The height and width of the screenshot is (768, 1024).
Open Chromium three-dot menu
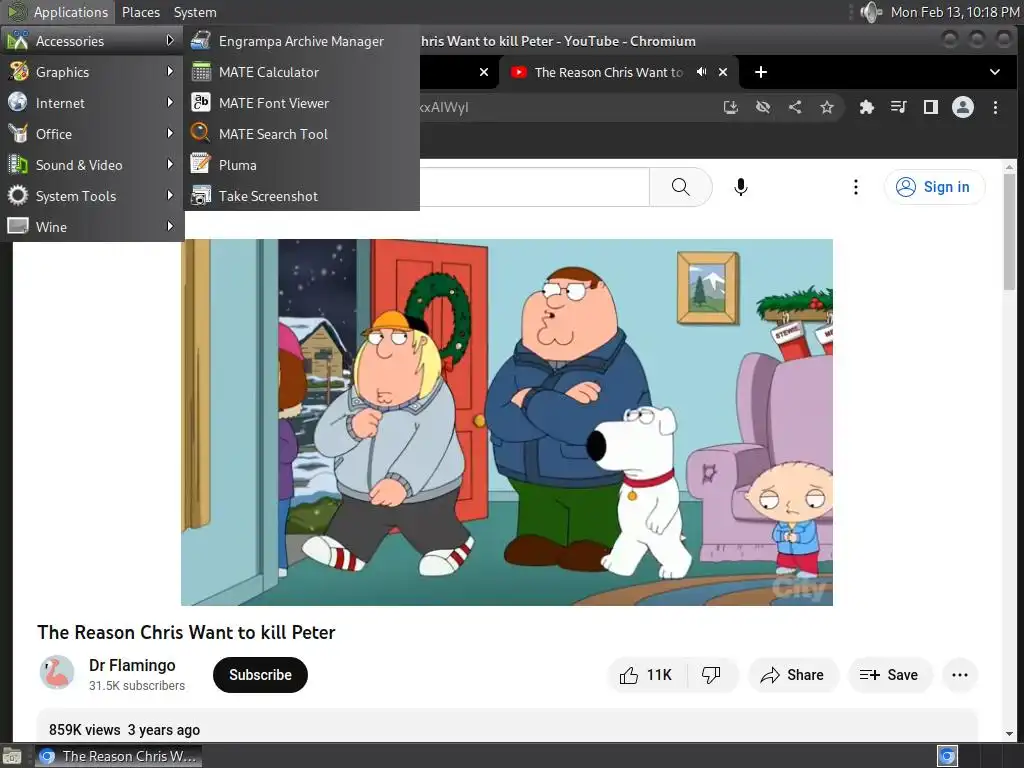pyautogui.click(x=995, y=107)
